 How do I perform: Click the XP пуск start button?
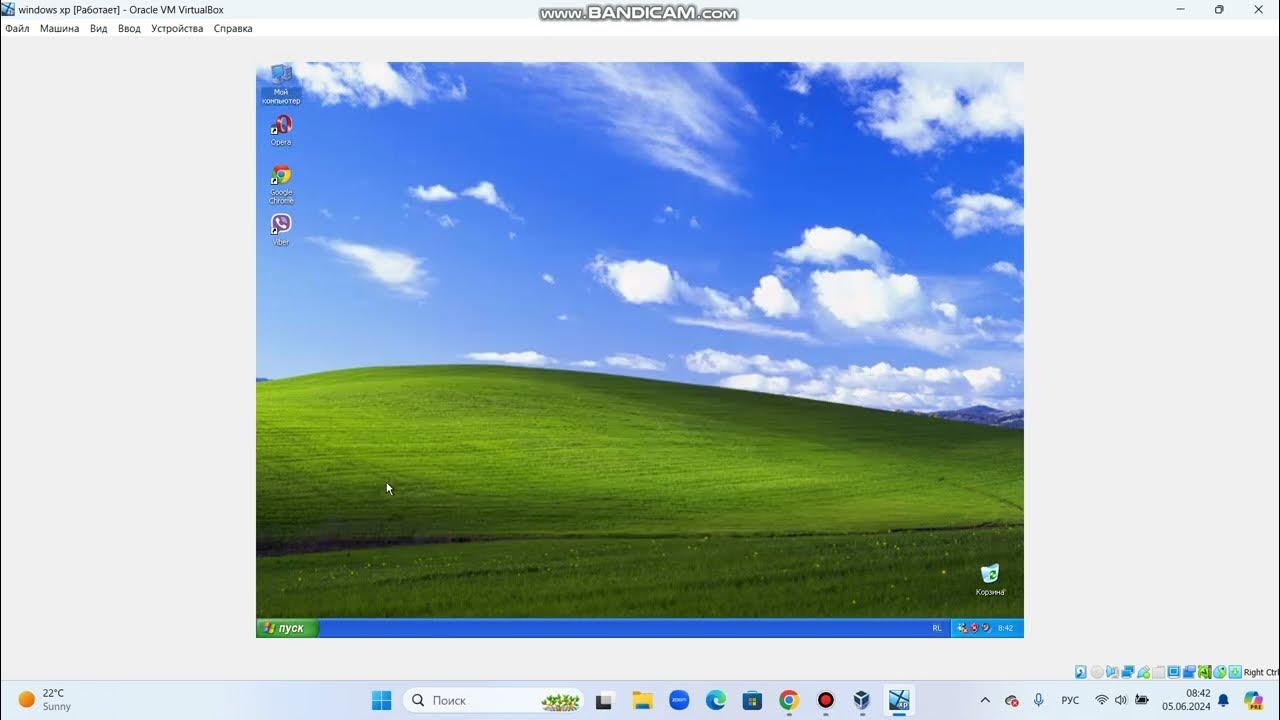(x=287, y=628)
